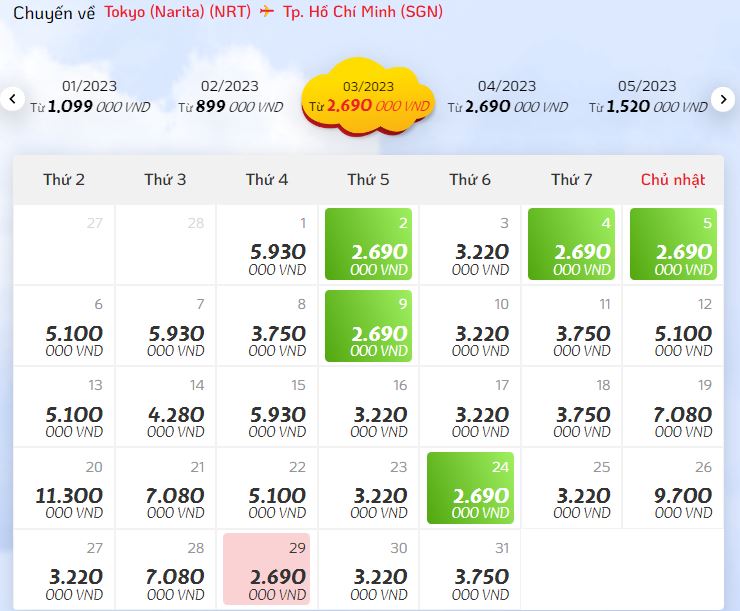This screenshot has height=611, width=740.
Task: Pick March 15 fare 5.930
Action: pyautogui.click(x=267, y=407)
